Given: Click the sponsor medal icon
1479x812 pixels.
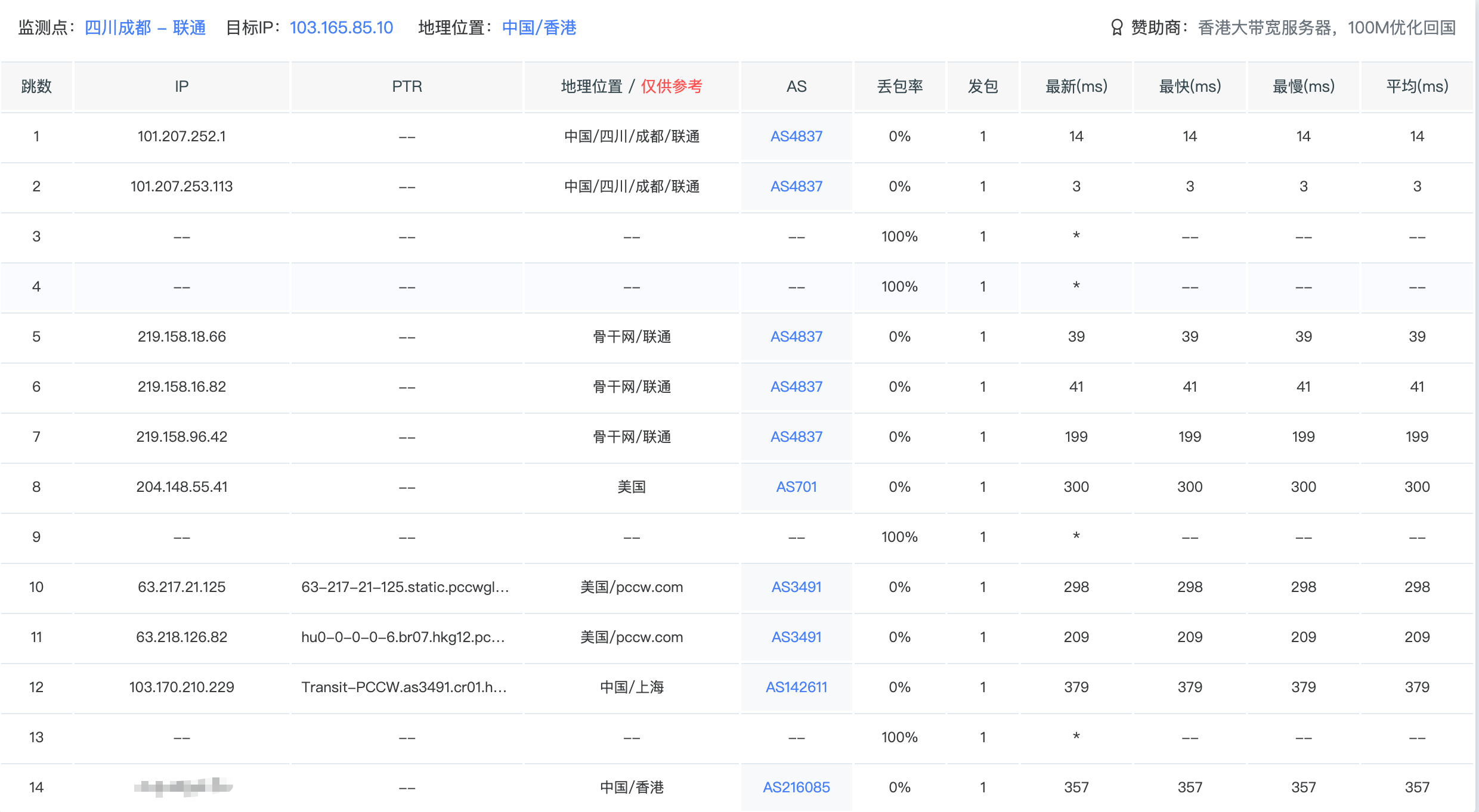Looking at the screenshot, I should click(x=1116, y=27).
